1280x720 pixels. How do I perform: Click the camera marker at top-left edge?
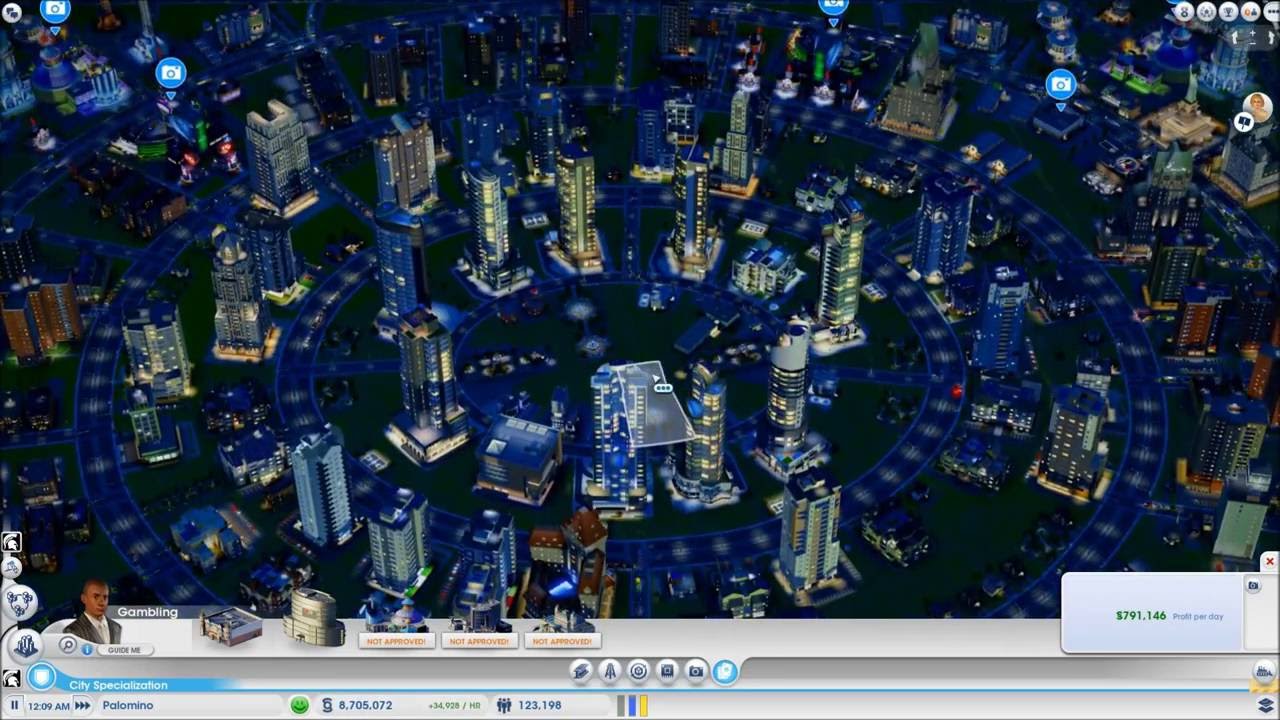coord(55,10)
